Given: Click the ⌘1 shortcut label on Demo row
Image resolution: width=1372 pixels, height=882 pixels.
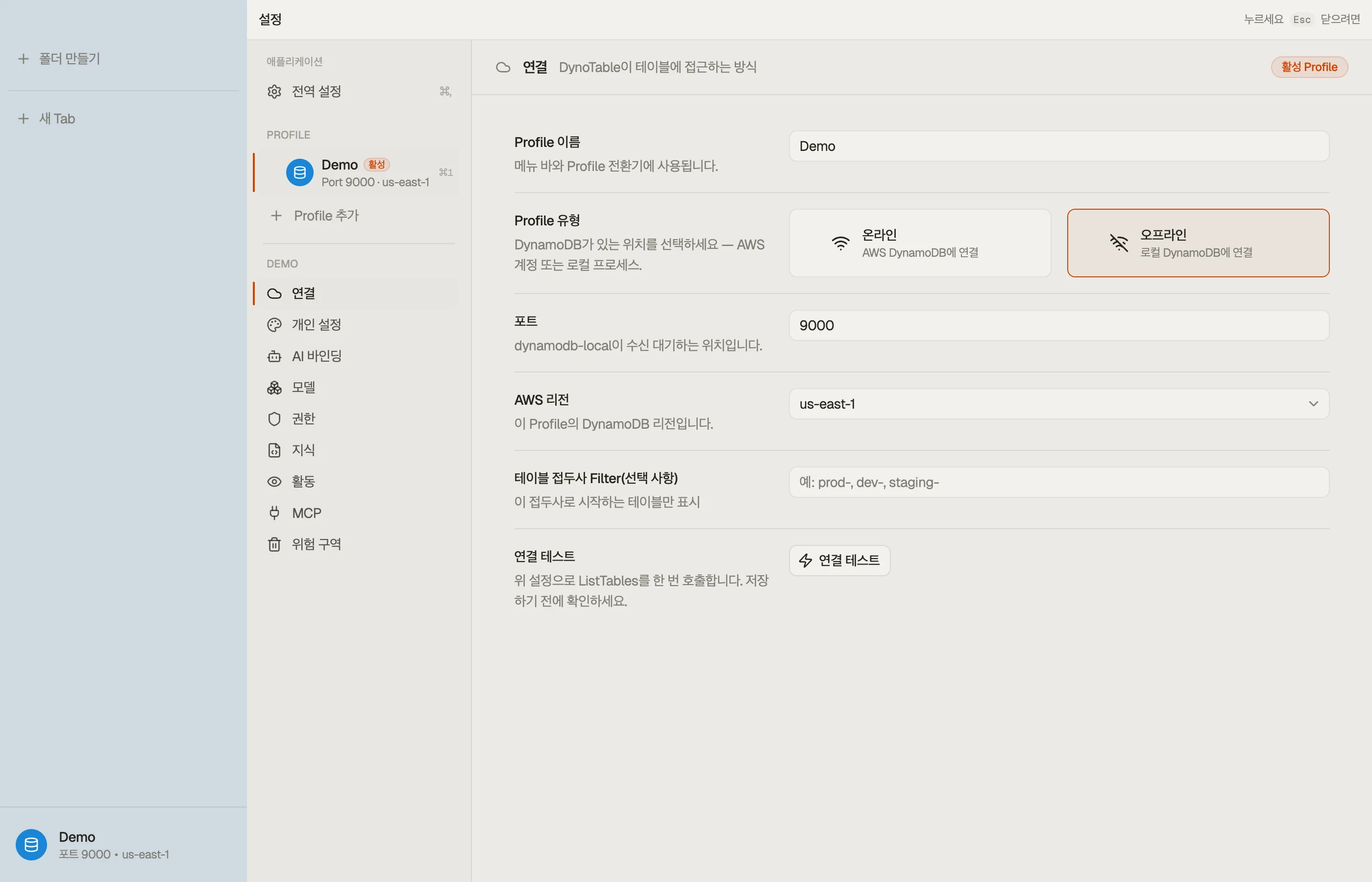Looking at the screenshot, I should point(445,172).
